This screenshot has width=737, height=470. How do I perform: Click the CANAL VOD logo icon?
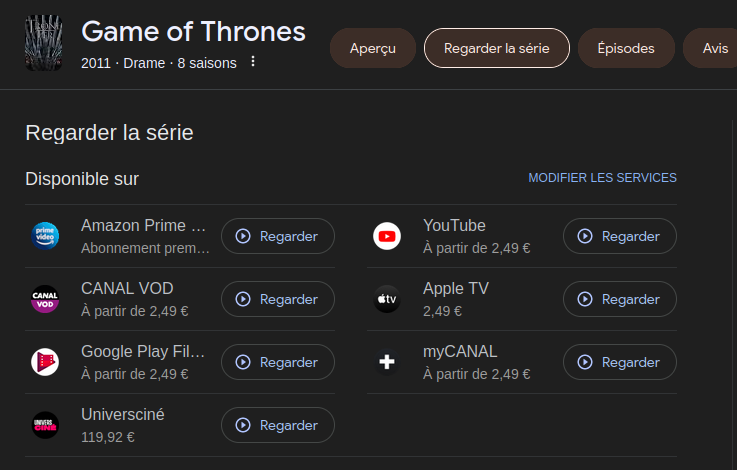point(45,299)
